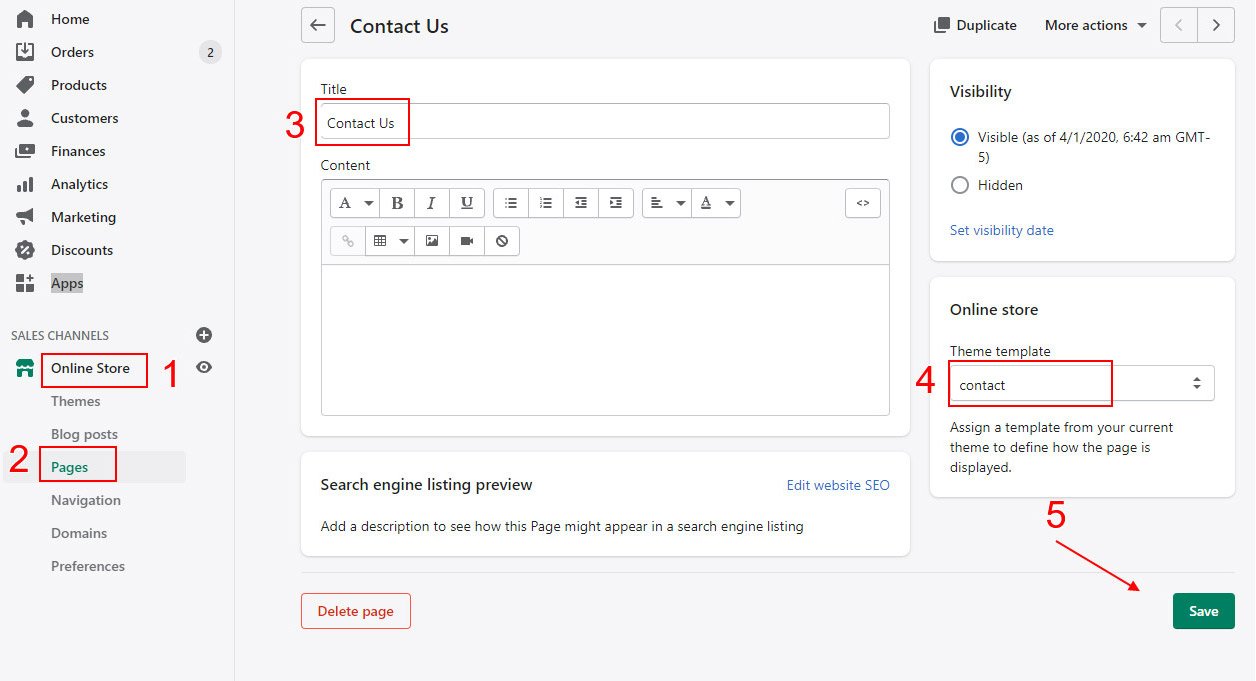Open the insert table dropdown
1256x681 pixels.
[389, 241]
